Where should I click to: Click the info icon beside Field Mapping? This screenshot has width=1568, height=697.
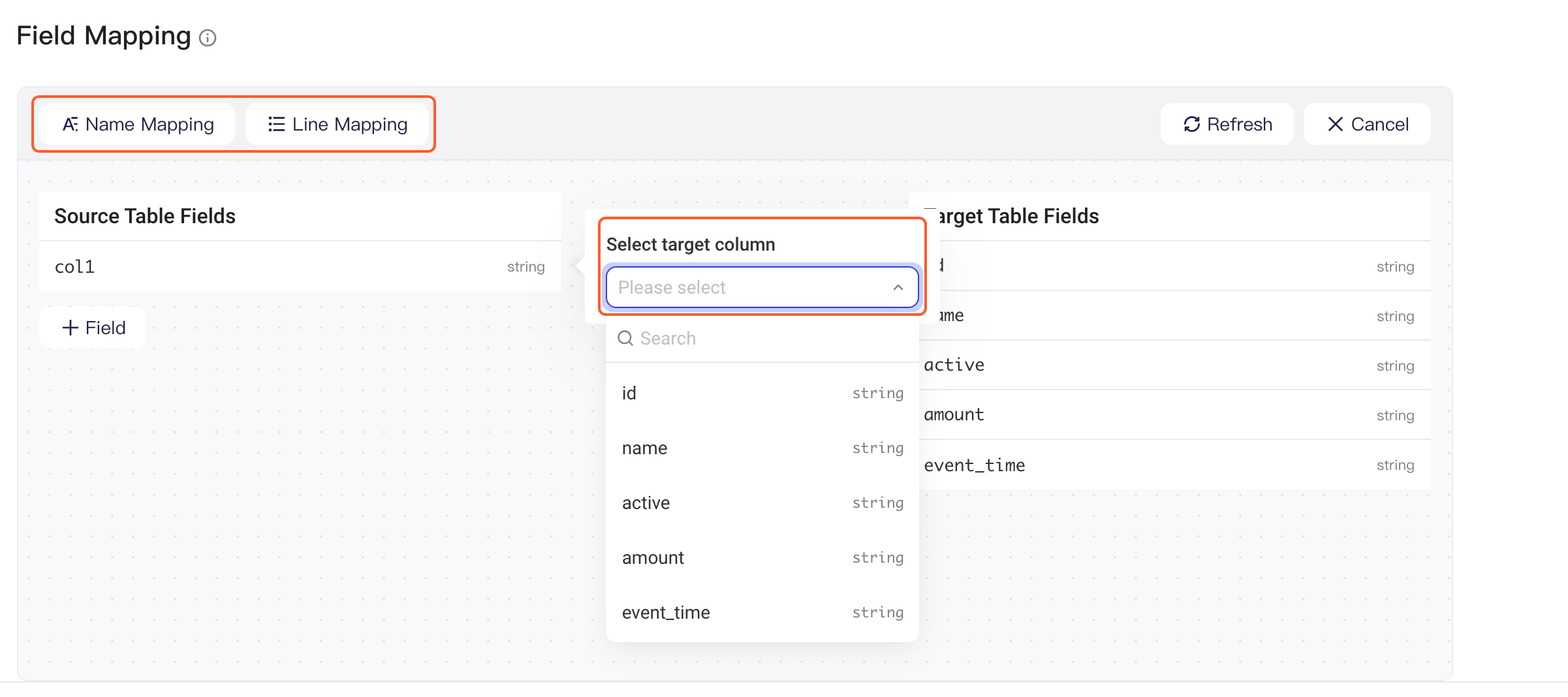coord(208,38)
